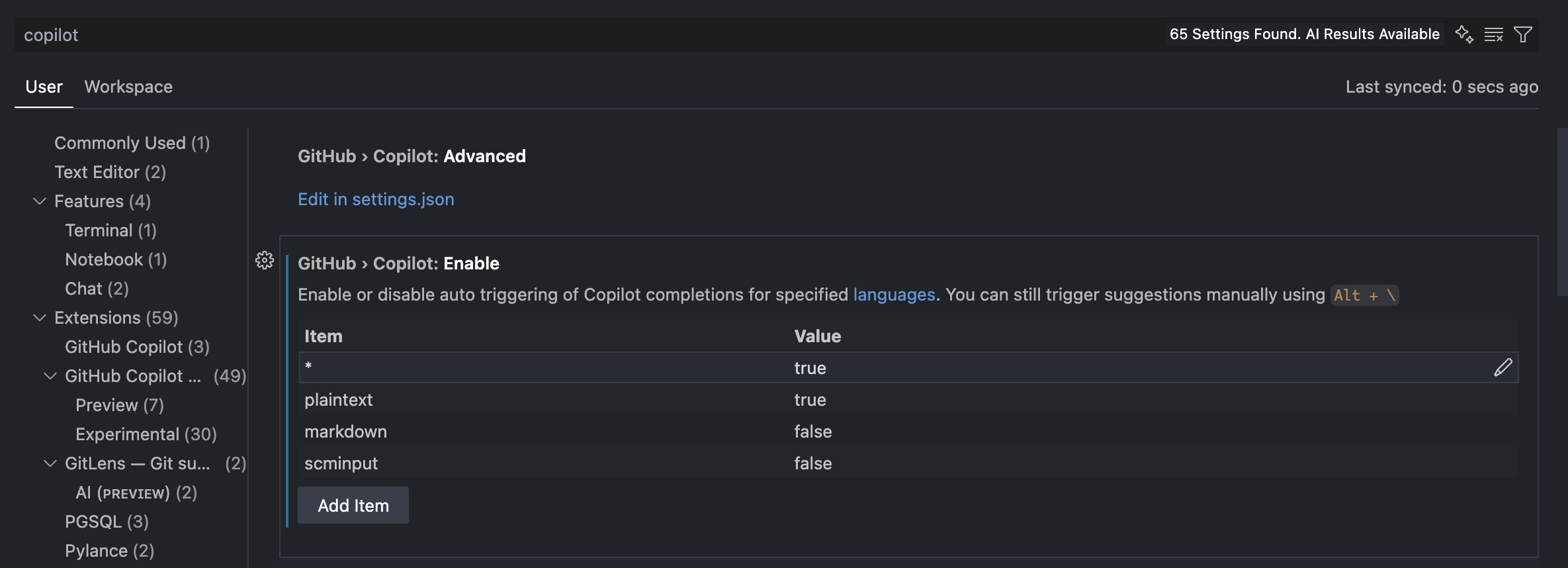Click the Add Item button
The width and height of the screenshot is (1568, 568).
353,505
